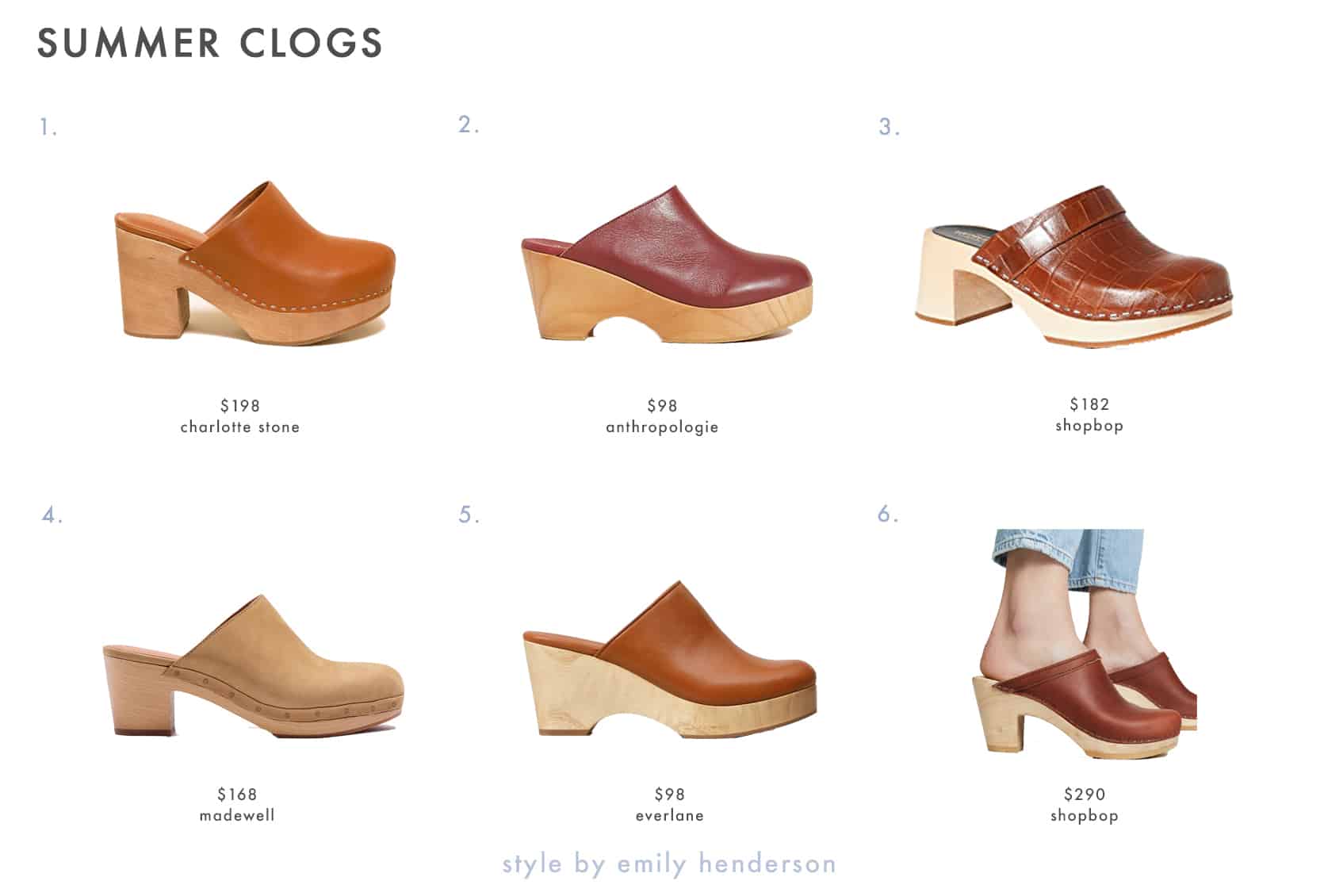Open the worn Shopbop clog with jeans photo
The width and height of the screenshot is (1324, 896).
[1085, 641]
